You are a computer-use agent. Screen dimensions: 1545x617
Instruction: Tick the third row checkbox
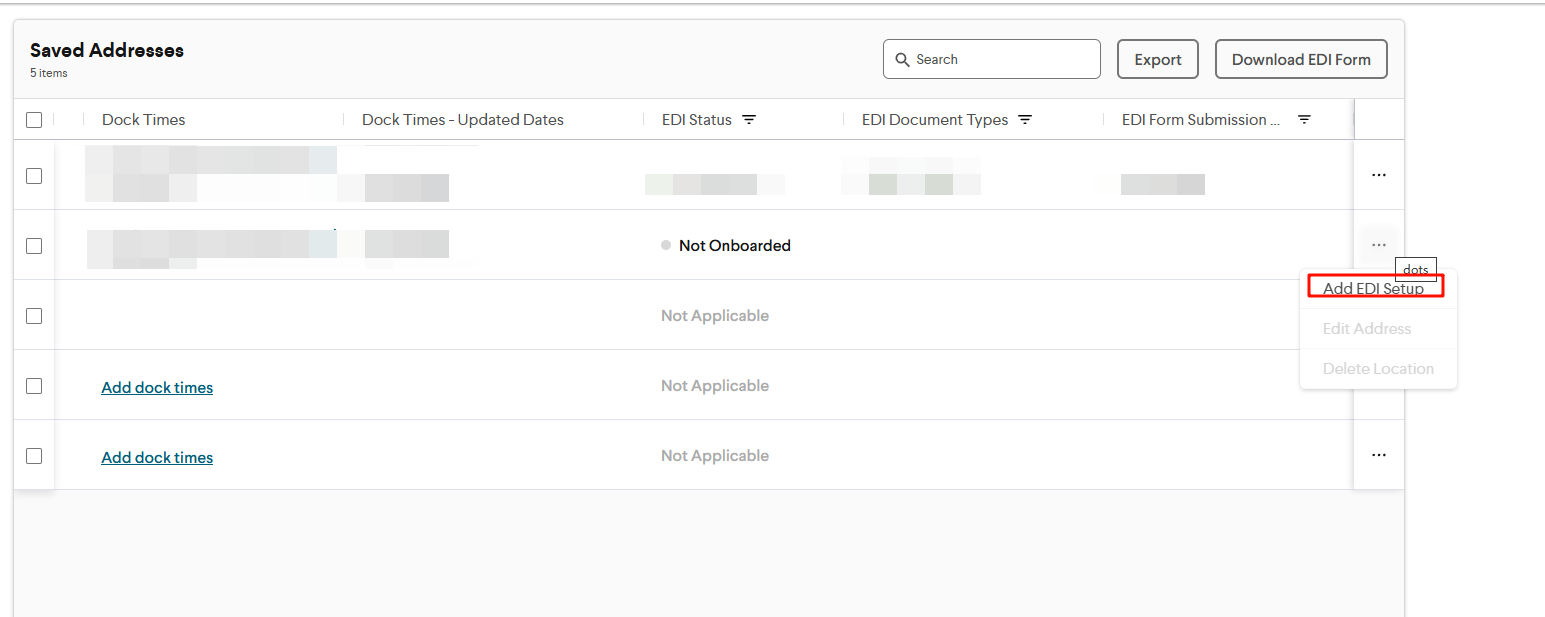pyautogui.click(x=34, y=316)
